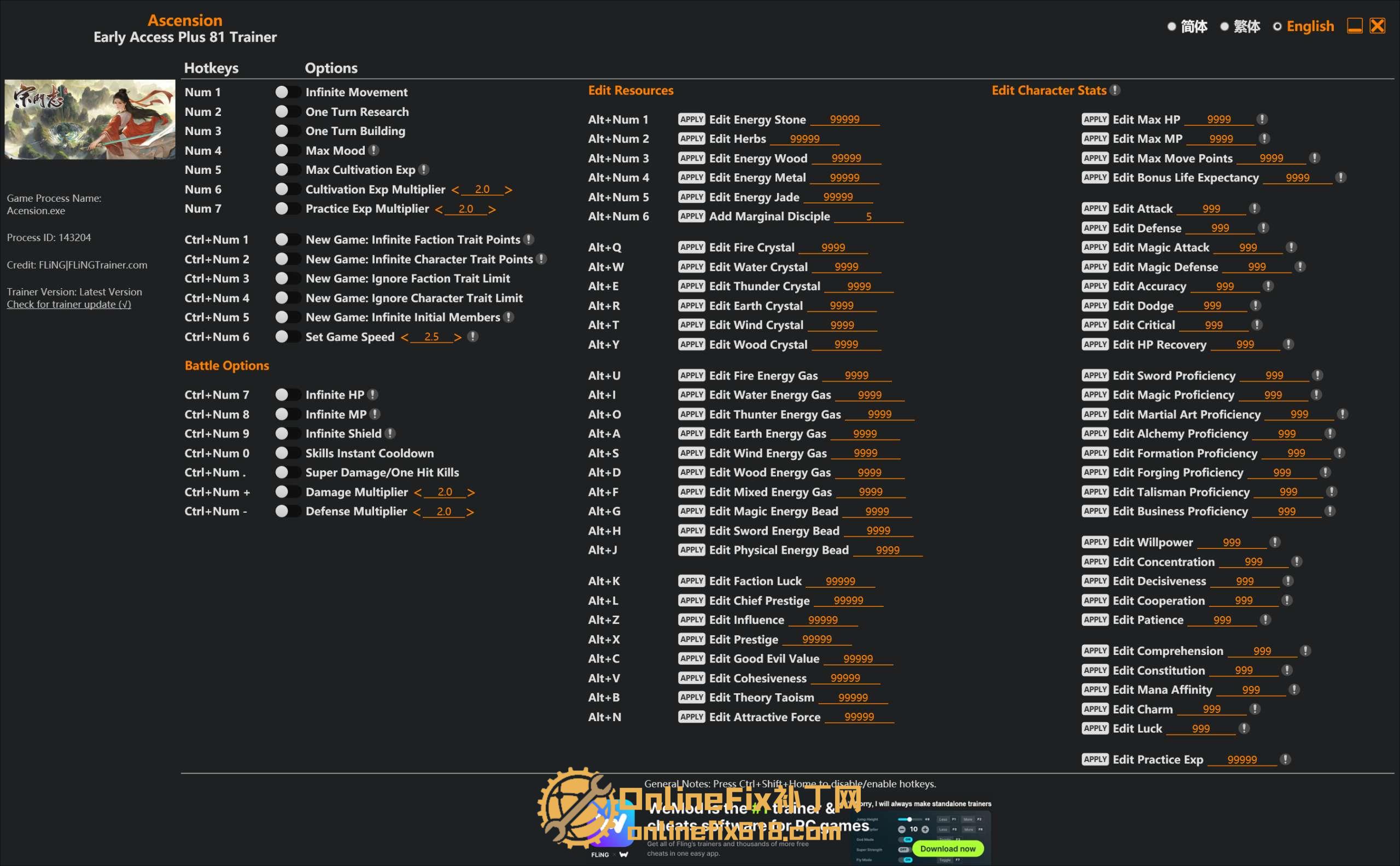Switch language to 繁体
Viewport: 1400px width, 866px height.
pyautogui.click(x=1224, y=26)
